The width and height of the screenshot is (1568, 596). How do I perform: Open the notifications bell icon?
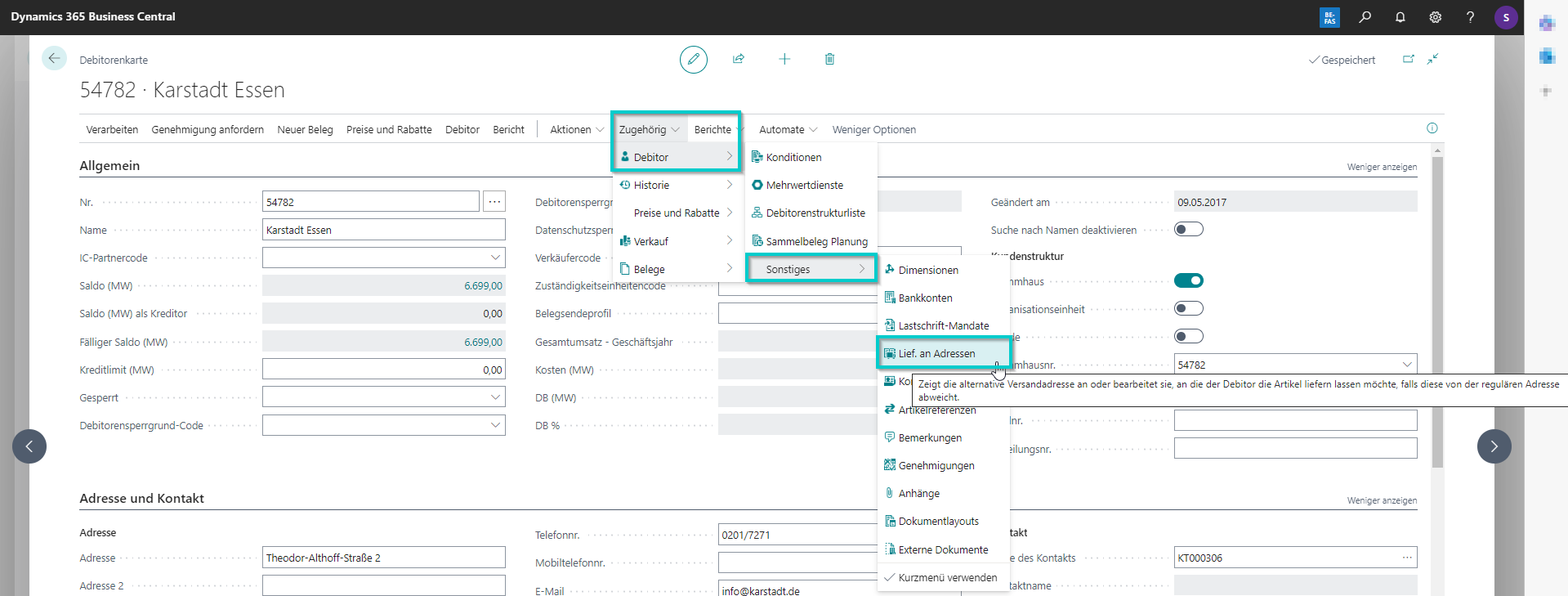pyautogui.click(x=1400, y=17)
